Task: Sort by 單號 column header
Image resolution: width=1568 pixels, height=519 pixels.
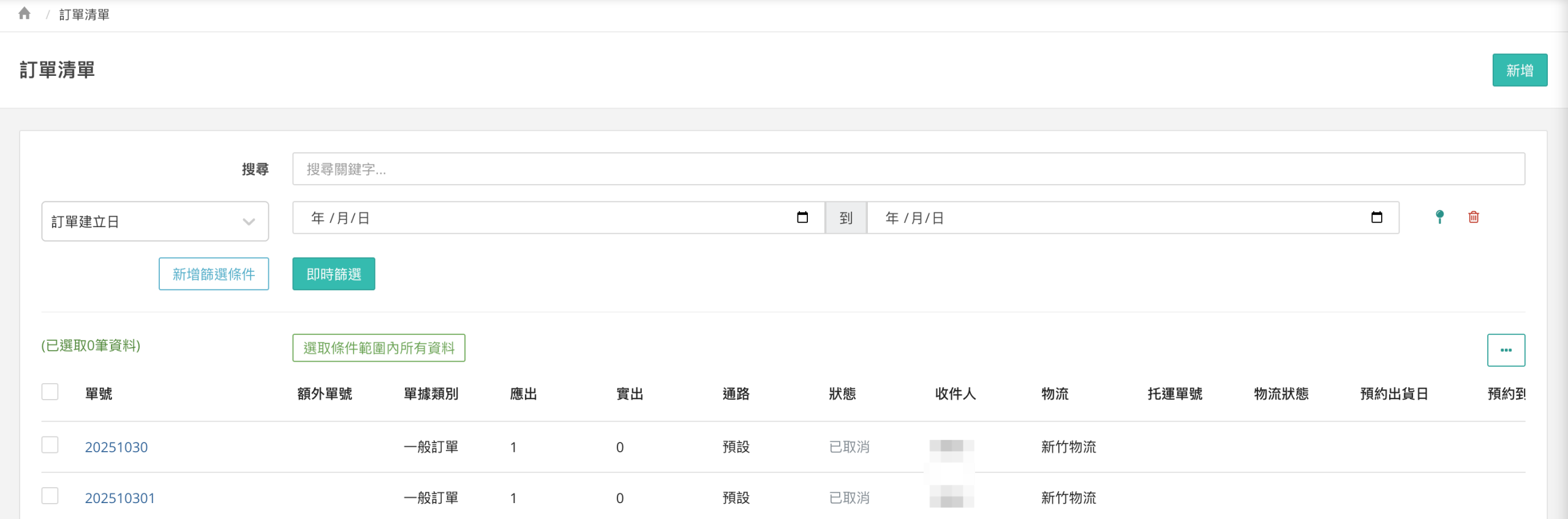Action: point(99,394)
